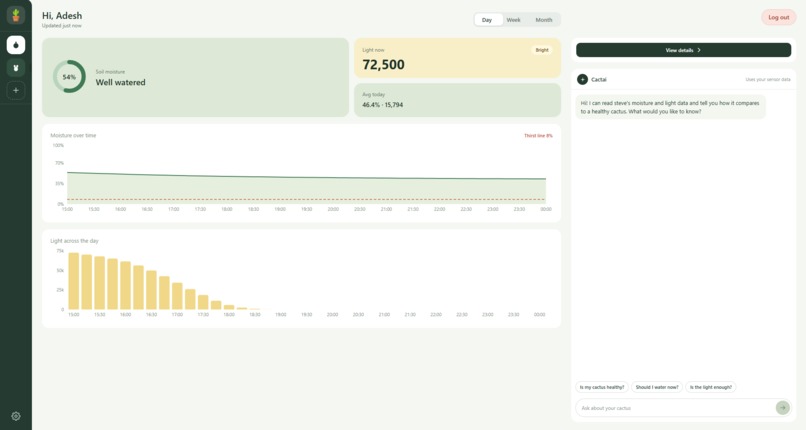Add a new plant with the sidebar plus icon
Screen dimensions: 806x430
[16, 90]
